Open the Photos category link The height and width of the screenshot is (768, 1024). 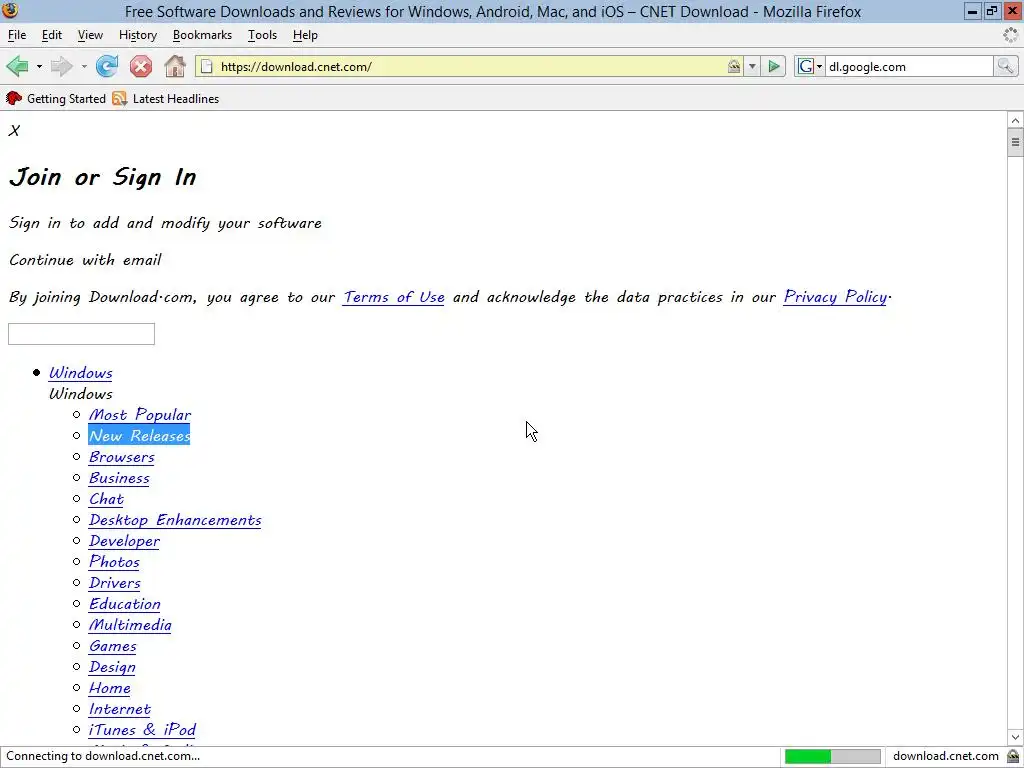pos(114,562)
